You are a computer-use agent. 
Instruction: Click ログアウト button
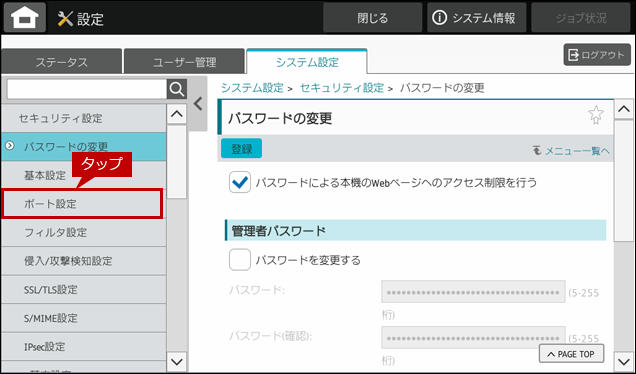[597, 55]
